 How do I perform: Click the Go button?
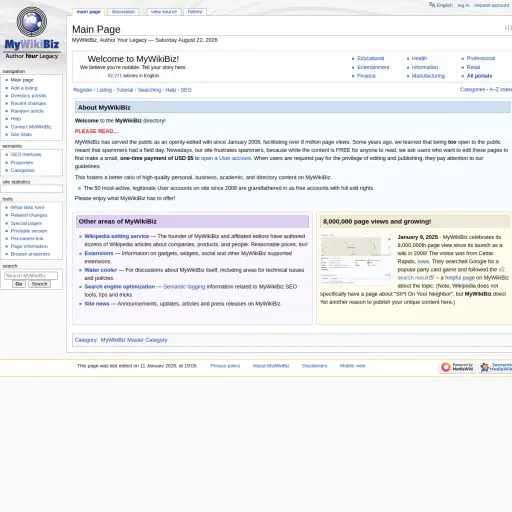19,284
